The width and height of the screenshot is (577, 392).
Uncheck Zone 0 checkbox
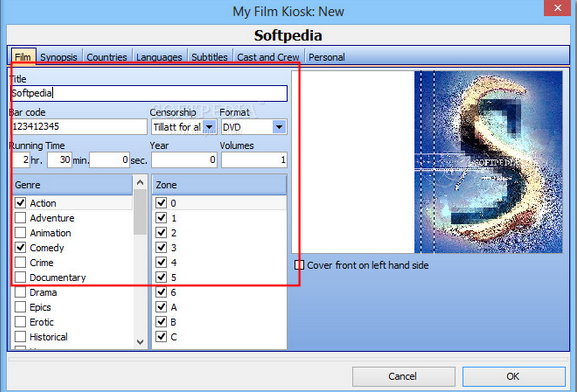[161, 203]
